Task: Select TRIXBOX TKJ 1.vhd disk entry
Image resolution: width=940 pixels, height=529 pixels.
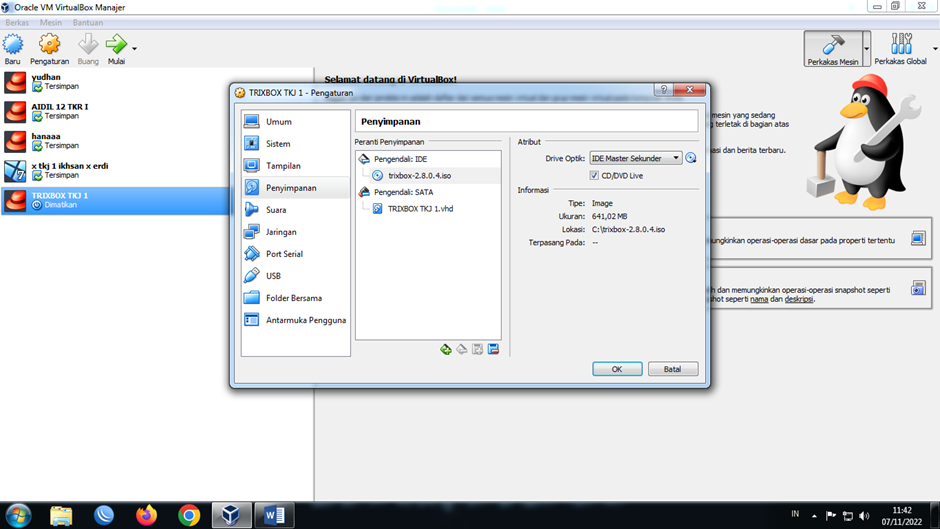Action: (x=428, y=209)
